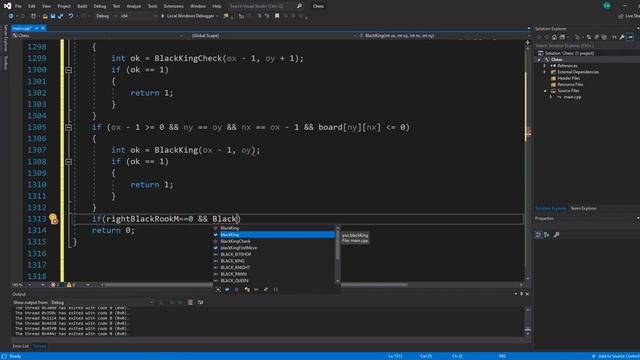Collapse the code block at line 1300
640x360 pixels.
pos(69,70)
